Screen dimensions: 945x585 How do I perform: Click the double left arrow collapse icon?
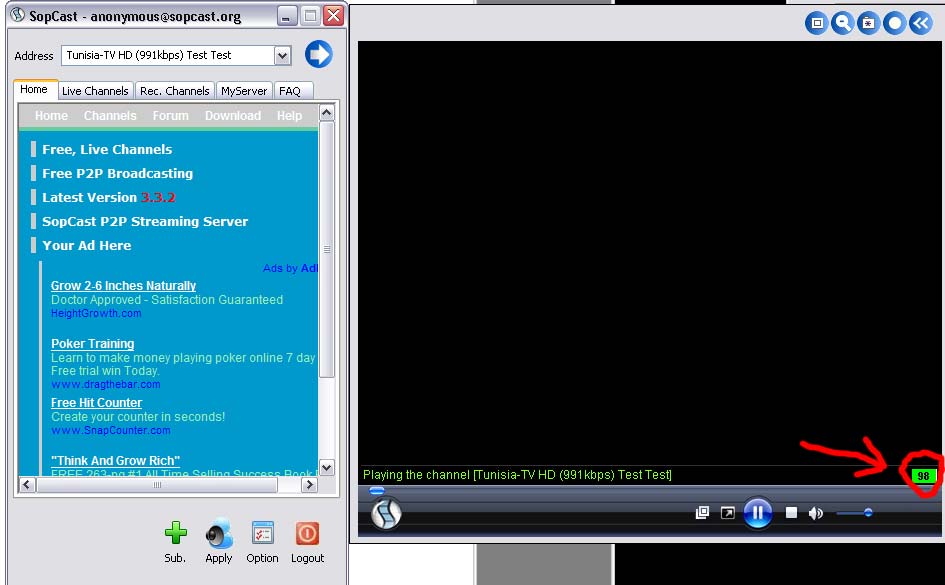(x=921, y=23)
